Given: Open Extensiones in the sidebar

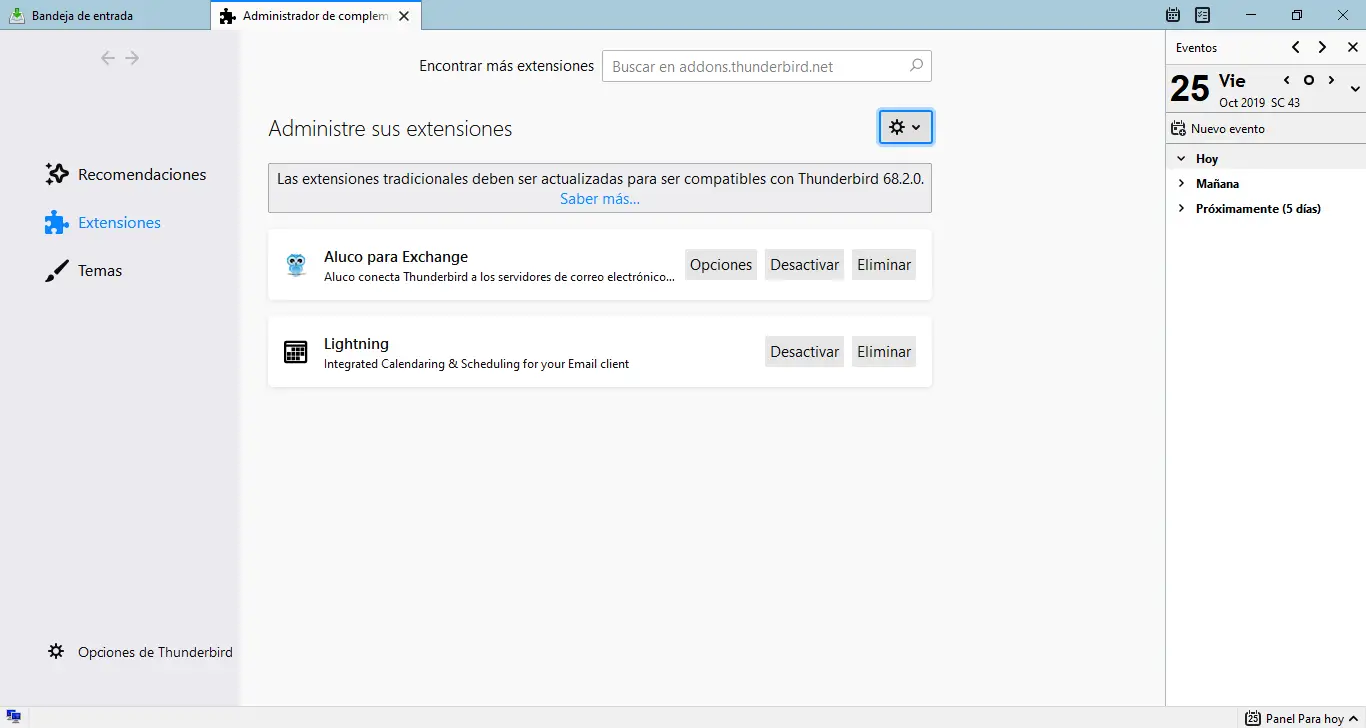Looking at the screenshot, I should (x=103, y=222).
